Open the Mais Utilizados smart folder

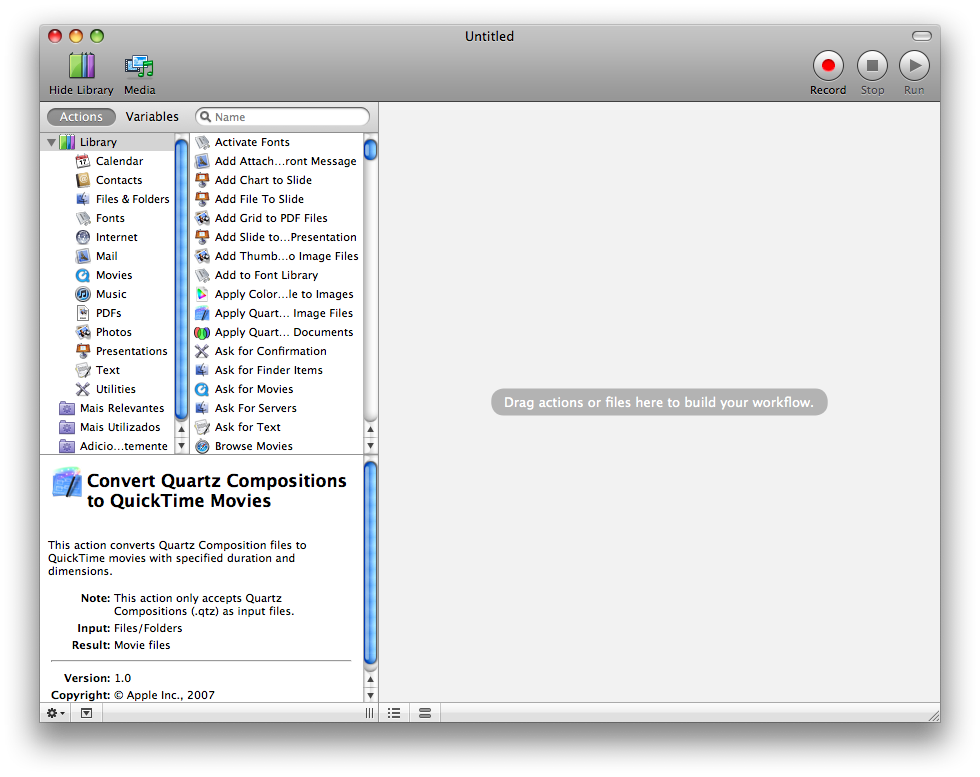[x=108, y=427]
